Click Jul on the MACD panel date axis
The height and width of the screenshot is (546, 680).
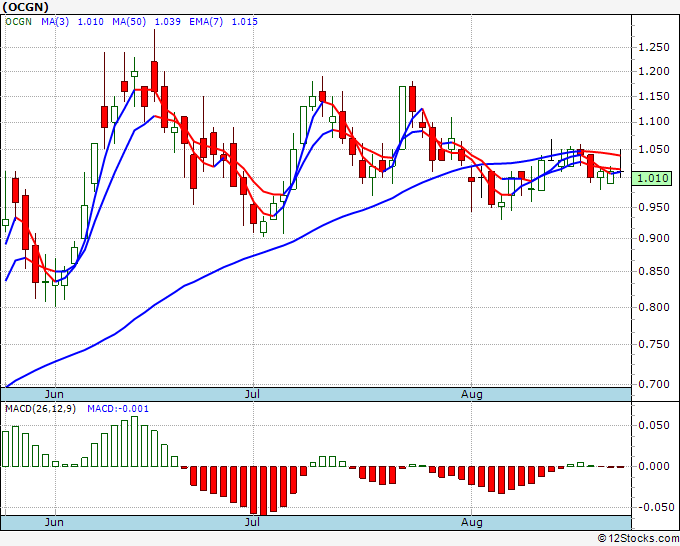coord(252,522)
